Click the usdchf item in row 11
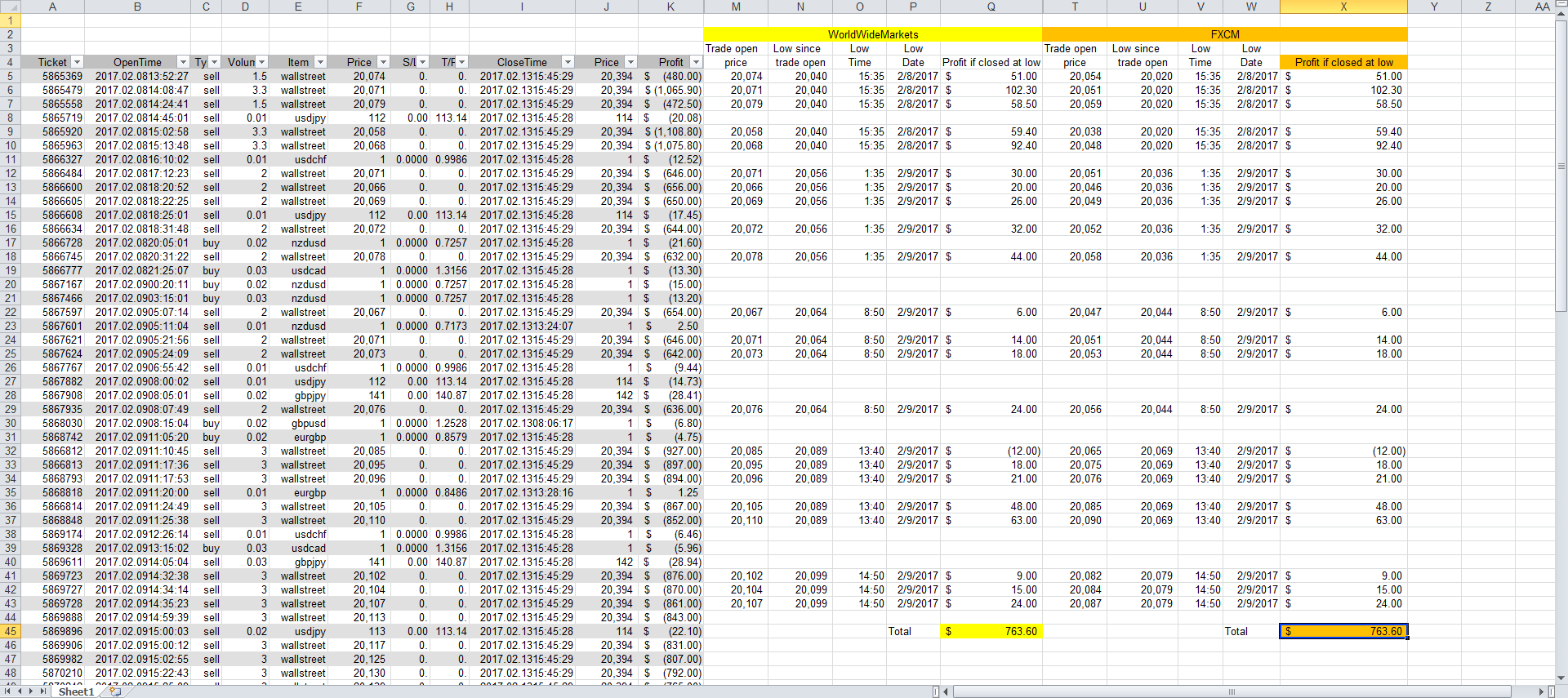This screenshot has height=698, width=1568. click(x=298, y=159)
